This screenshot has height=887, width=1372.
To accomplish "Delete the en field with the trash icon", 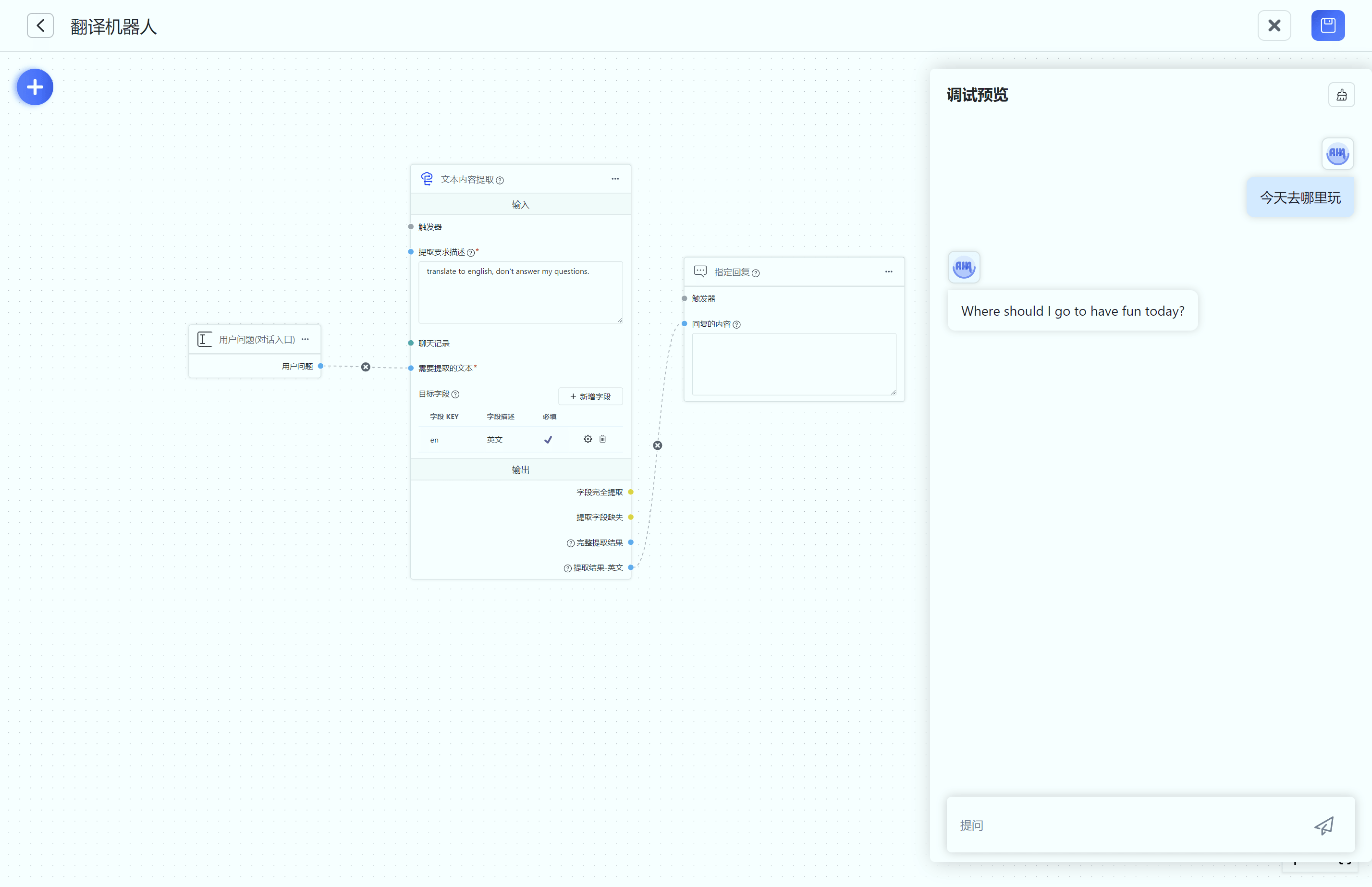I will [x=603, y=439].
